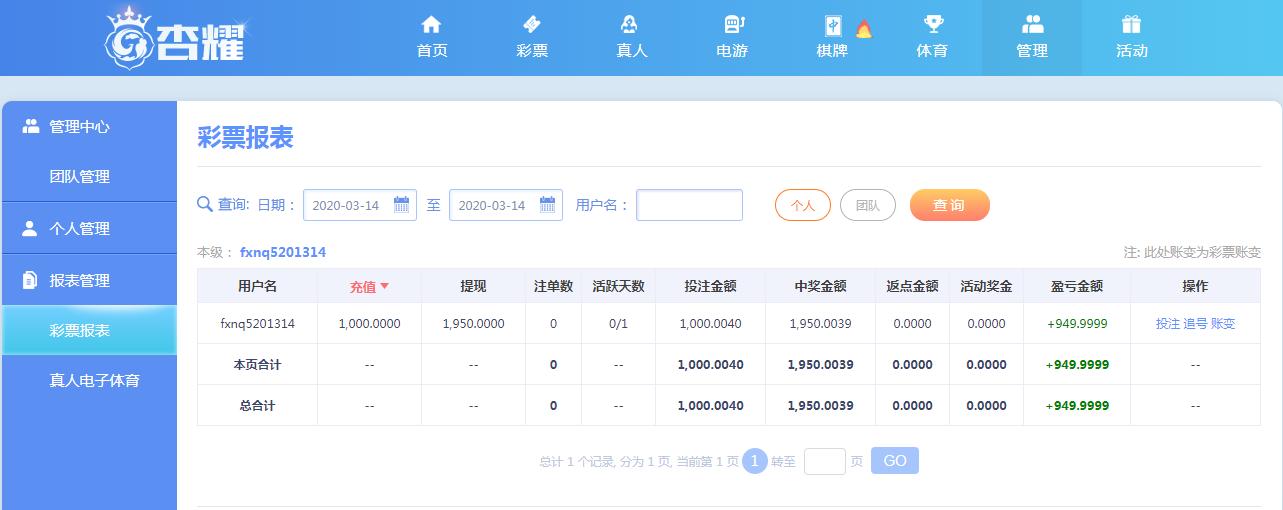1283x510 pixels.
Task: Click the 体育 trophy icon
Action: [x=932, y=25]
